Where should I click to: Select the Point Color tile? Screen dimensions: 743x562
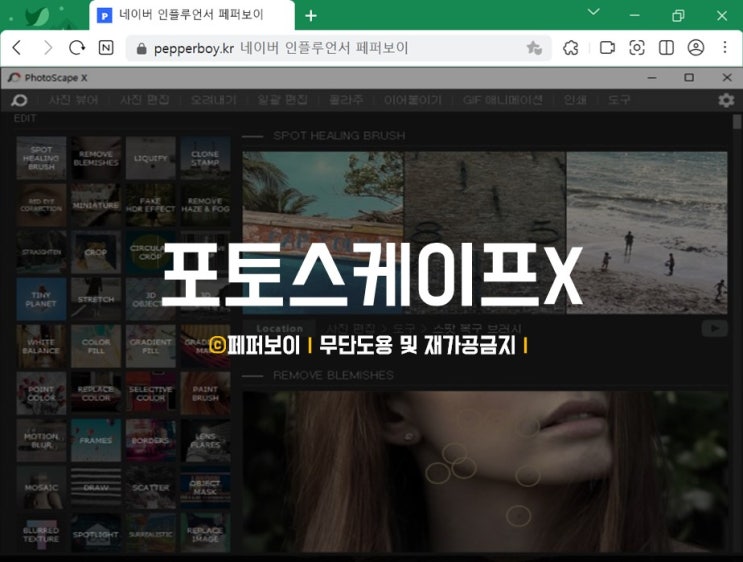click(41, 393)
